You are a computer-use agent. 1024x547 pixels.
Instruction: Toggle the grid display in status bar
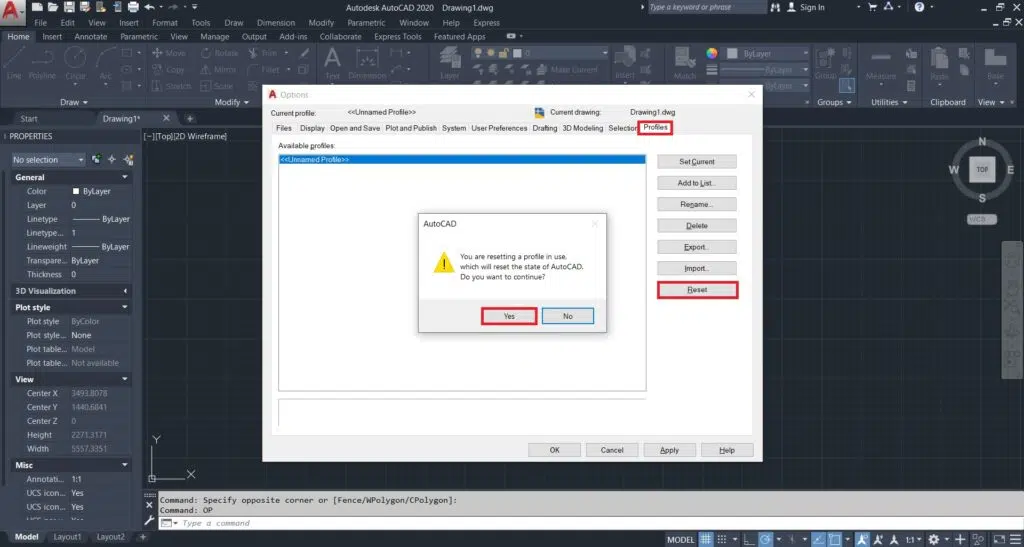coord(705,539)
